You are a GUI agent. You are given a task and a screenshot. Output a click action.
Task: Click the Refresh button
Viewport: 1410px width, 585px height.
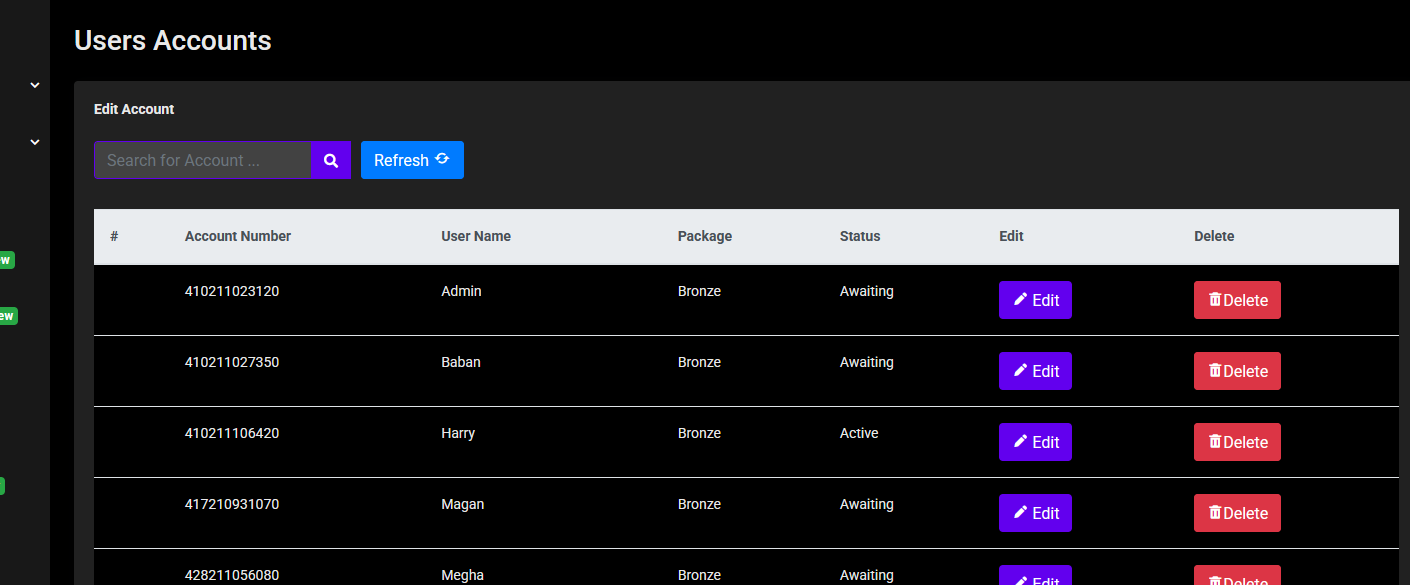coord(412,160)
